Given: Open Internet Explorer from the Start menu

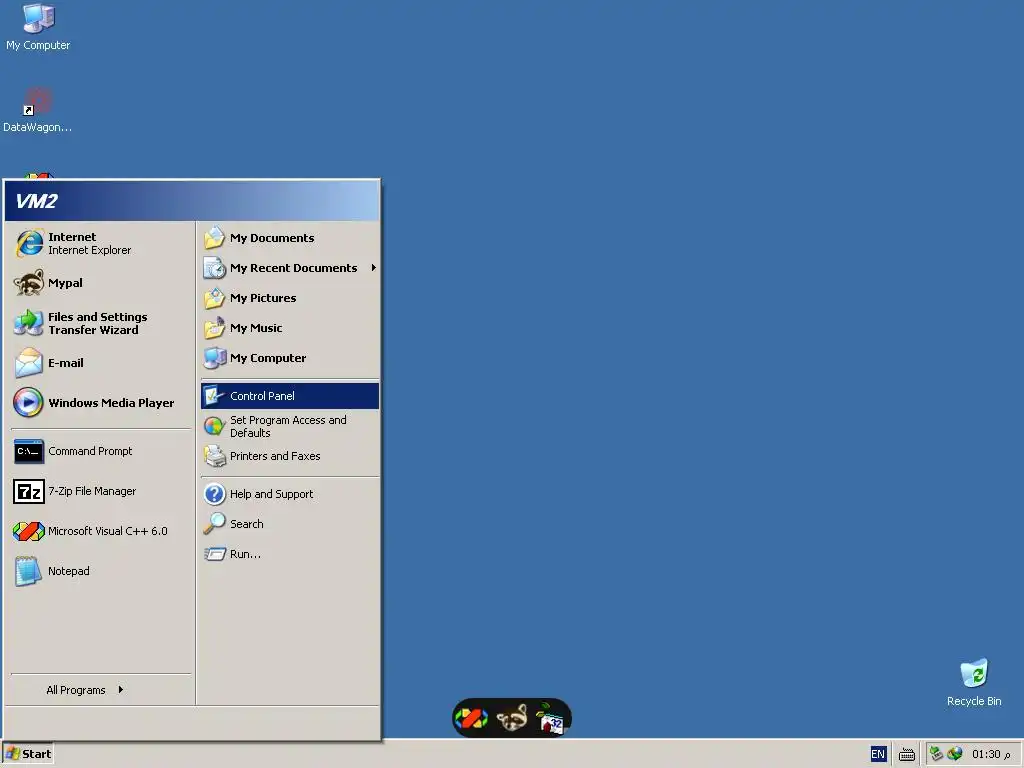Looking at the screenshot, I should pyautogui.click(x=101, y=243).
